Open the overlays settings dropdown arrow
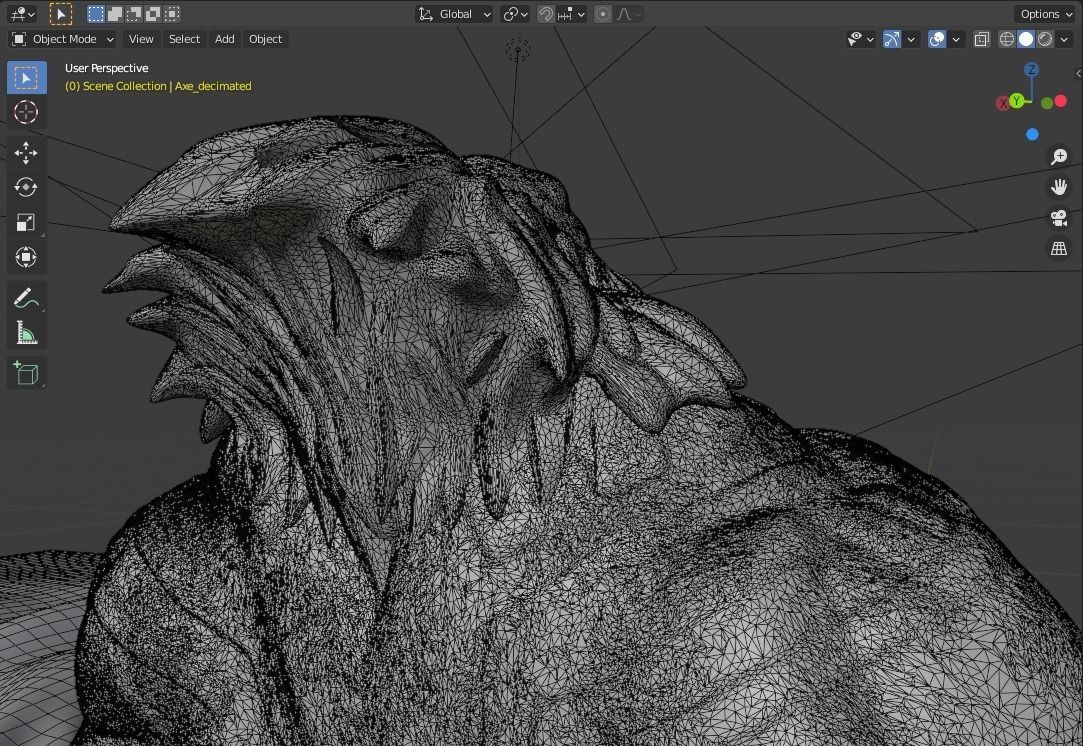1083x746 pixels. (956, 39)
